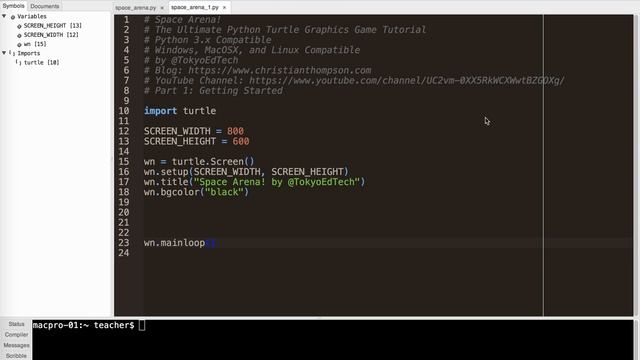
Task: Select SCREEN_WIDTH [12] symbol
Action: click(51, 35)
